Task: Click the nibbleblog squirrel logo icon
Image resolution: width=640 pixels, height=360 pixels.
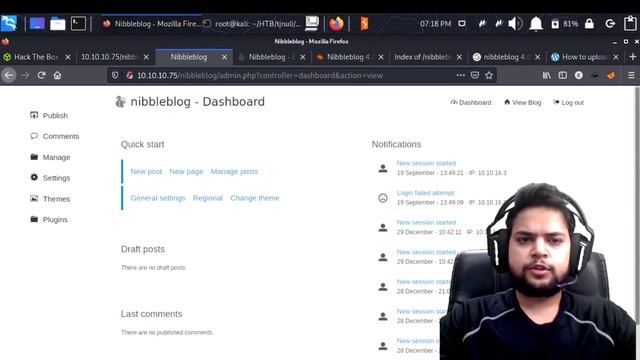Action: (120, 102)
